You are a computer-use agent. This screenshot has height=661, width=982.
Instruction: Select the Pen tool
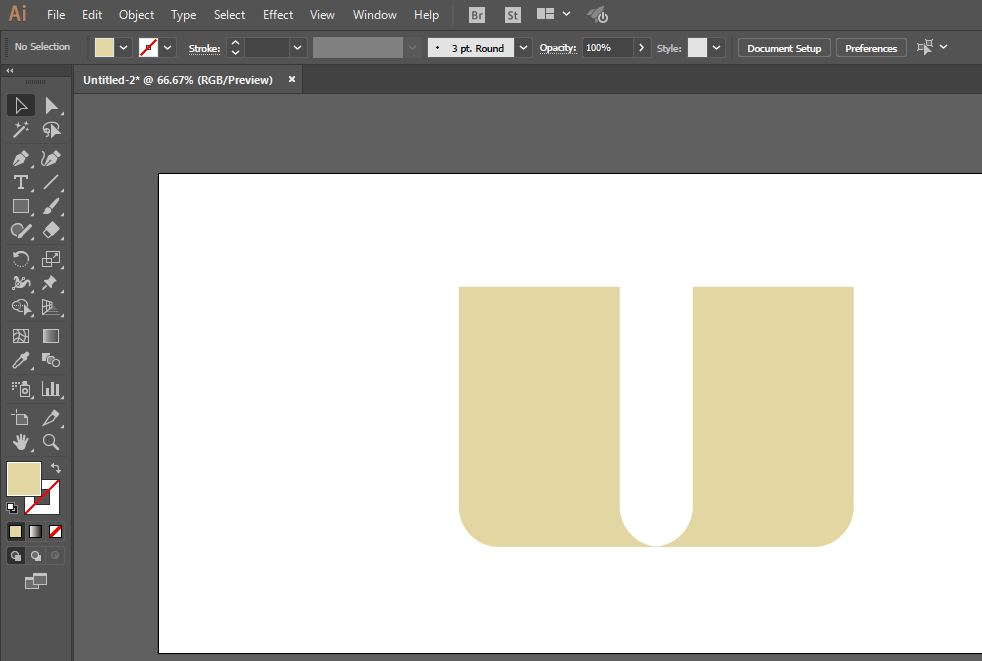(x=21, y=159)
